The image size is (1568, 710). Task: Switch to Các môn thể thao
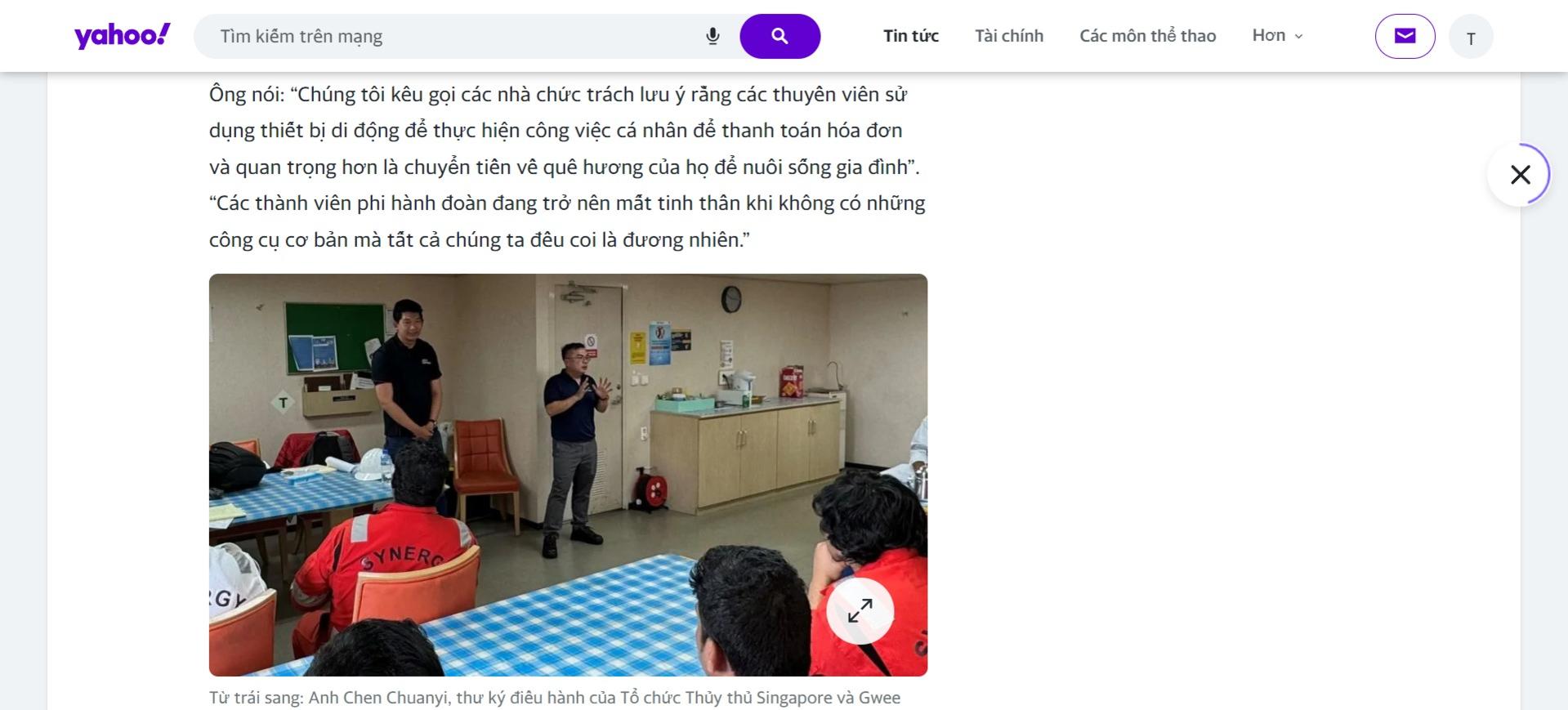coord(1147,36)
